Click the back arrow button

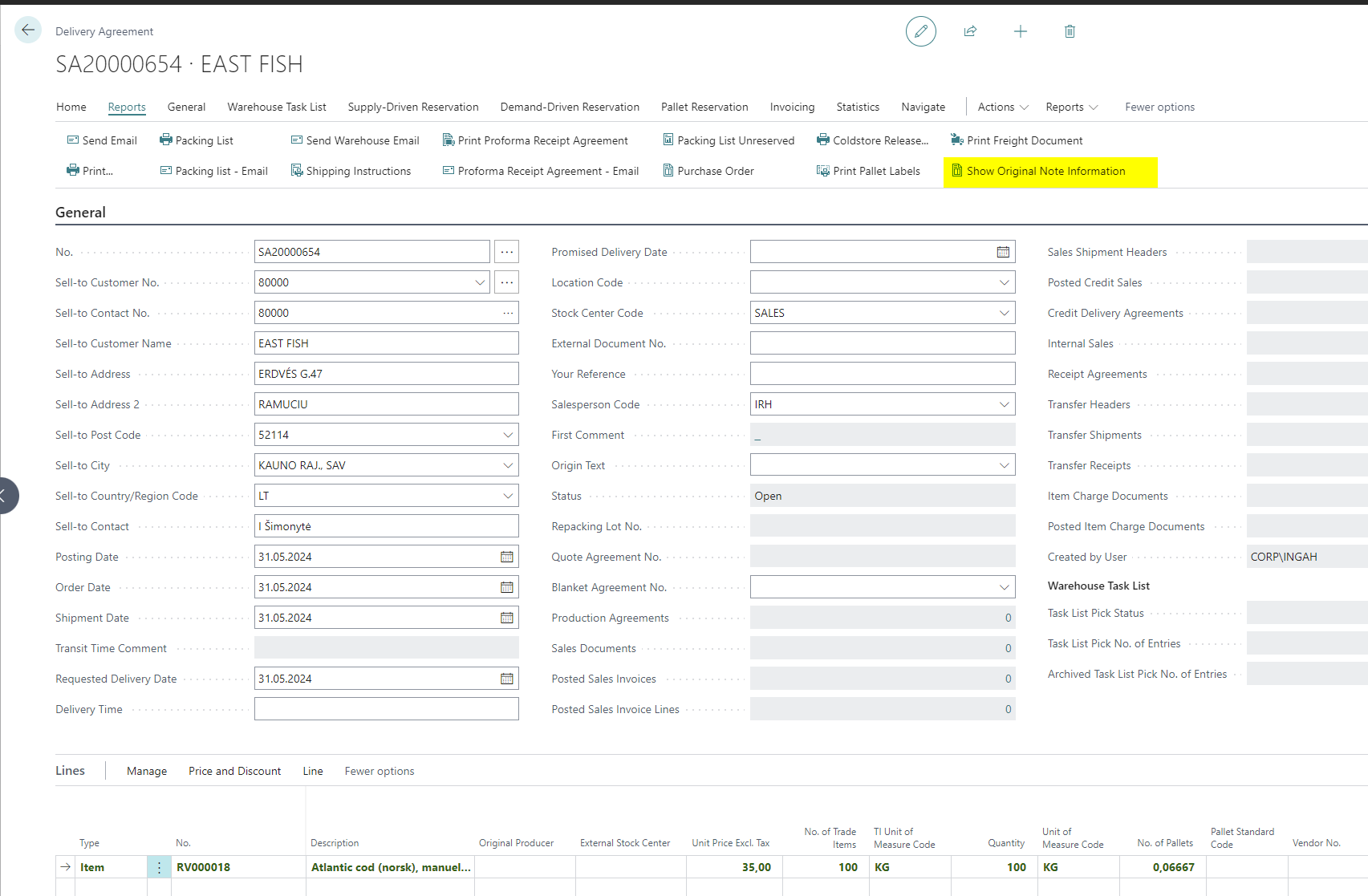pyautogui.click(x=28, y=30)
